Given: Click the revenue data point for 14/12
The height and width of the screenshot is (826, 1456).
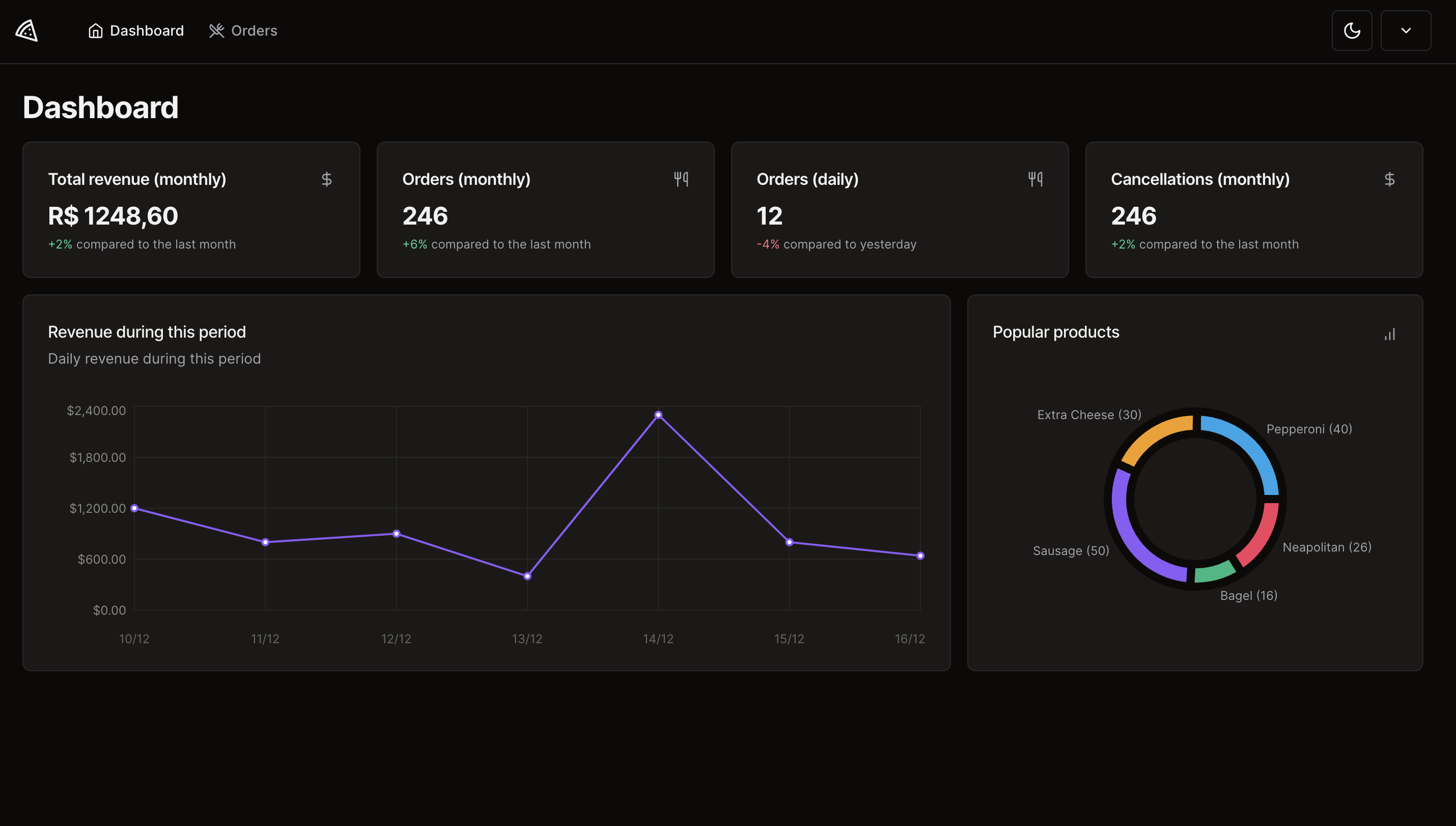Looking at the screenshot, I should [658, 415].
